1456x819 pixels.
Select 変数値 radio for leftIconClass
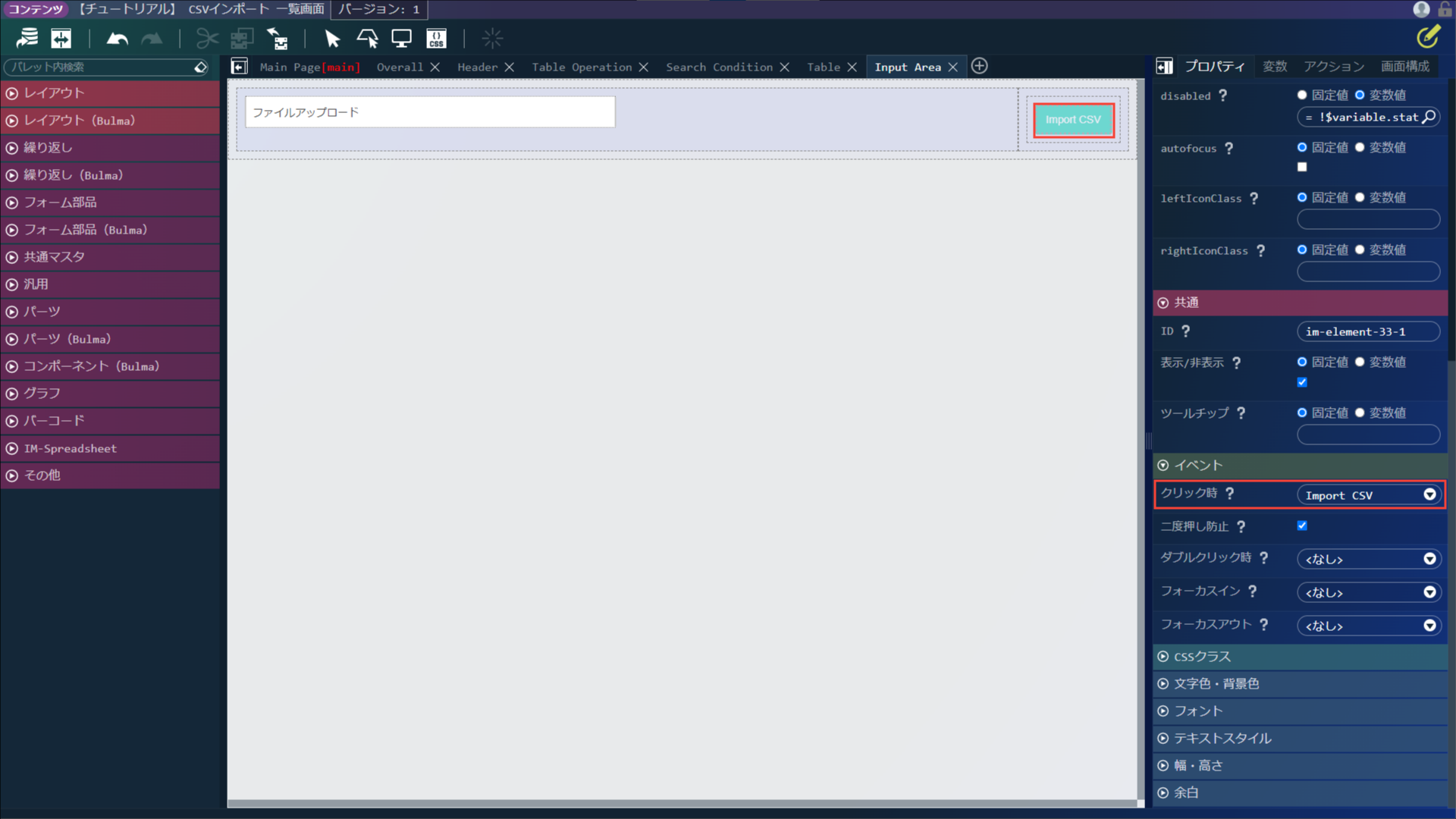(1360, 197)
